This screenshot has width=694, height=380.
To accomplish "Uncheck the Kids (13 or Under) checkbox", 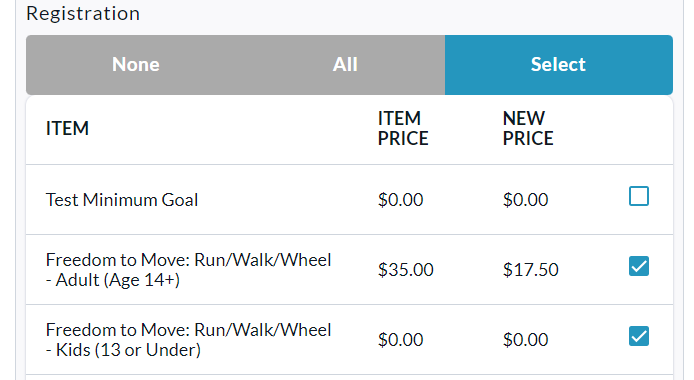I will (x=639, y=336).
